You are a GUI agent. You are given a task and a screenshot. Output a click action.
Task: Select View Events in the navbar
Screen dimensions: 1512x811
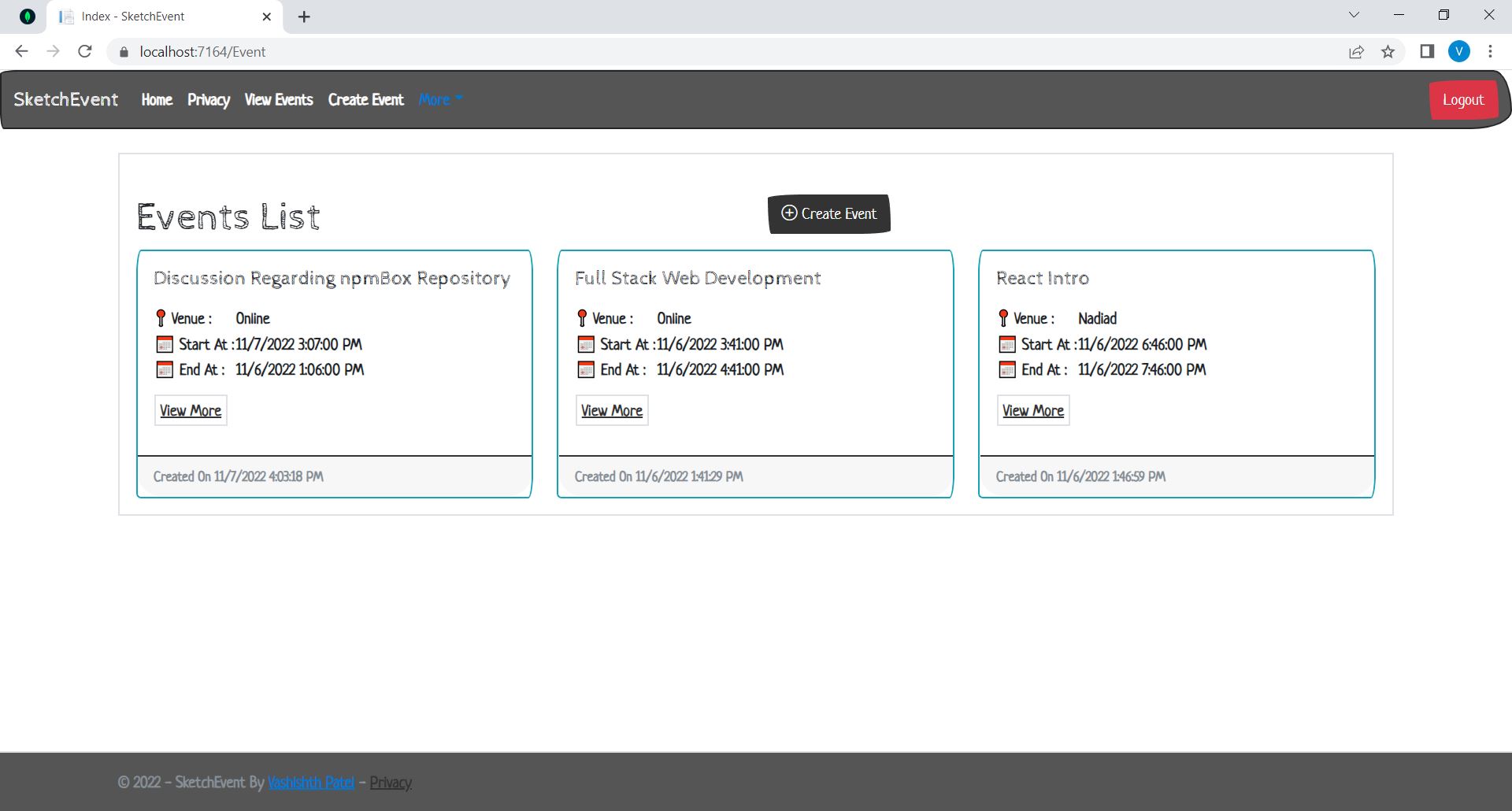[x=279, y=100]
